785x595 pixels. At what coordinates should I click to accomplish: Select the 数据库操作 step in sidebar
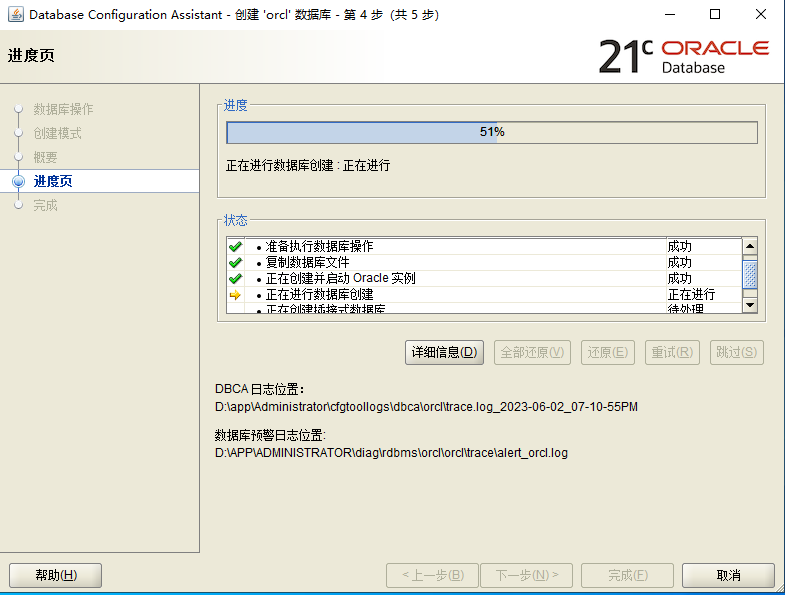tap(63, 109)
